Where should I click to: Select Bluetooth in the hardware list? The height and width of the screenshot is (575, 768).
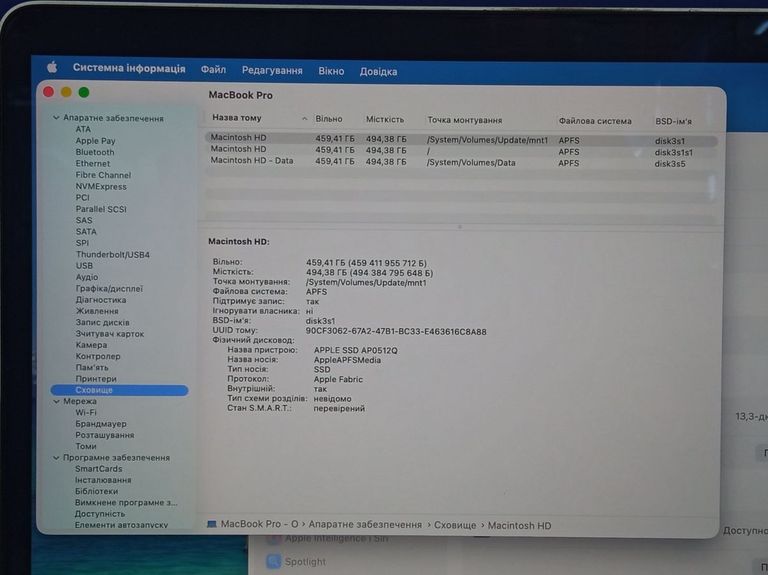95,152
